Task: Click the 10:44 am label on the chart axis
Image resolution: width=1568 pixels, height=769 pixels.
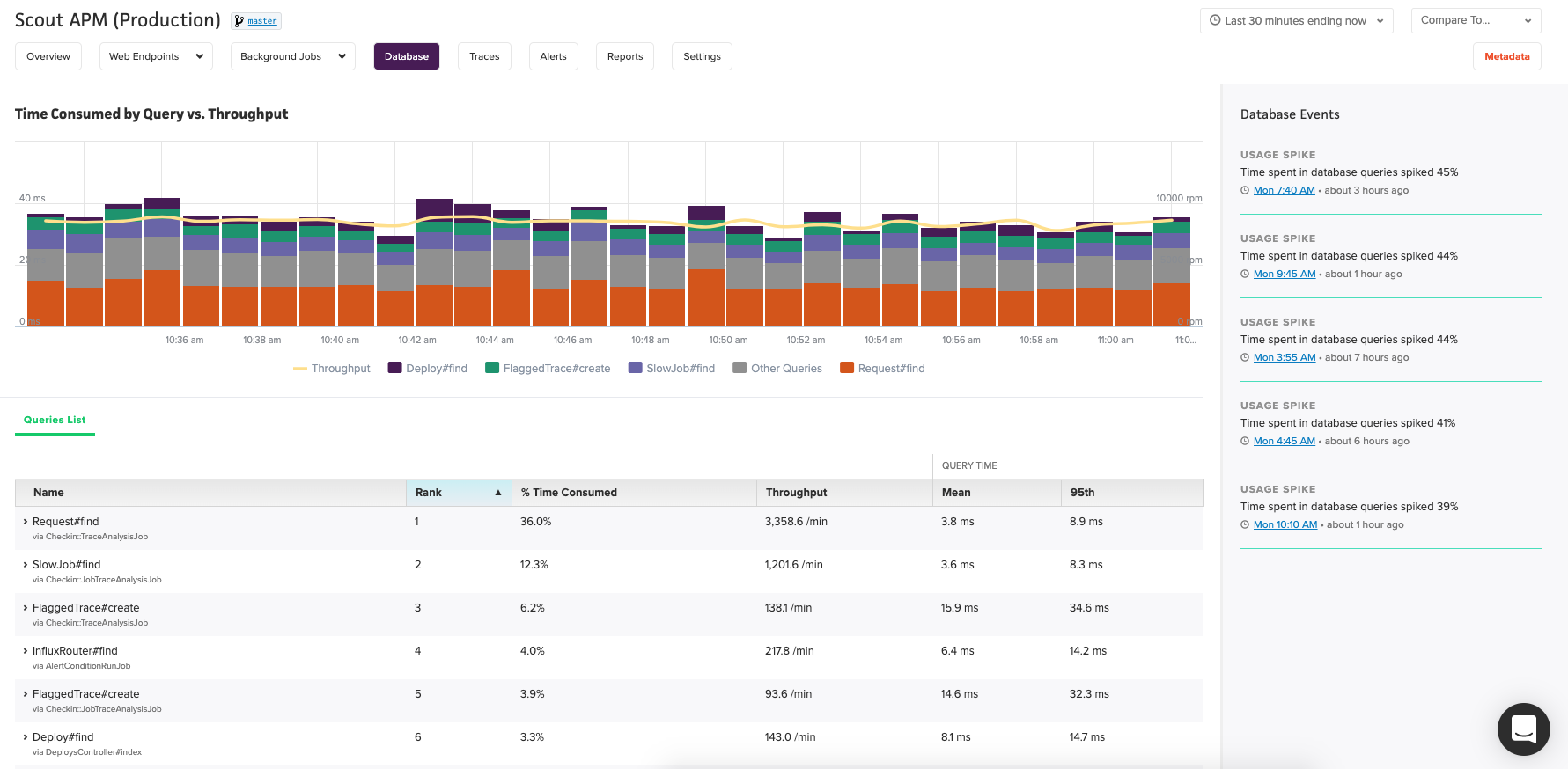Action: [x=495, y=340]
